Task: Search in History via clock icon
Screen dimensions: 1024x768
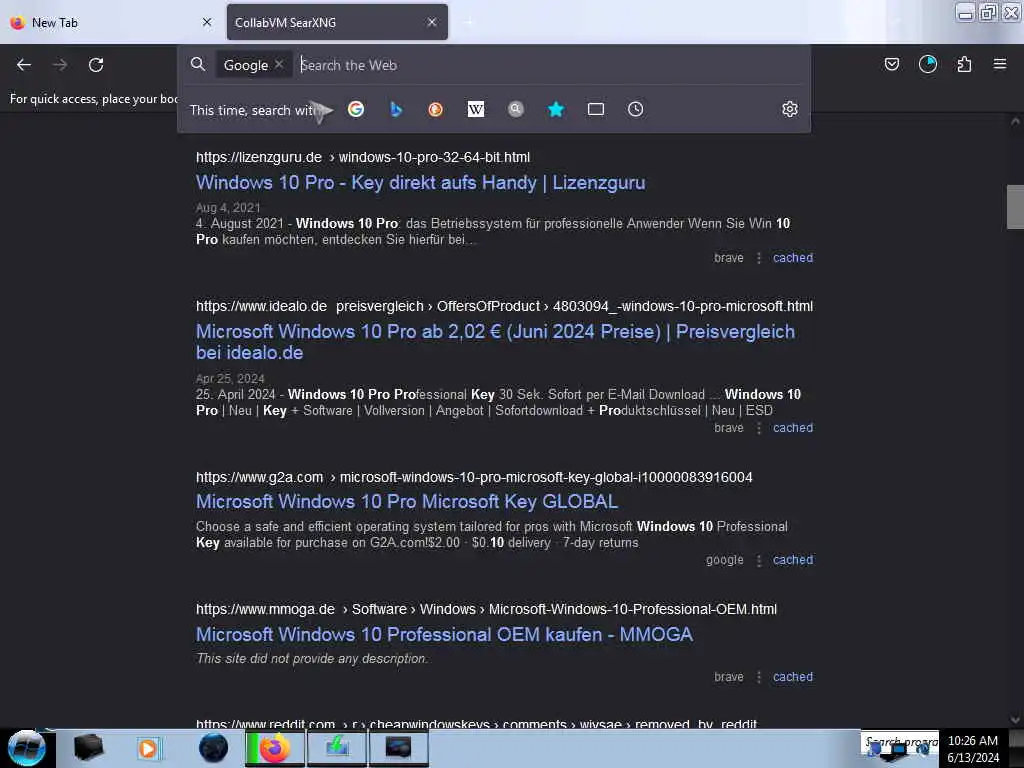Action: [635, 109]
